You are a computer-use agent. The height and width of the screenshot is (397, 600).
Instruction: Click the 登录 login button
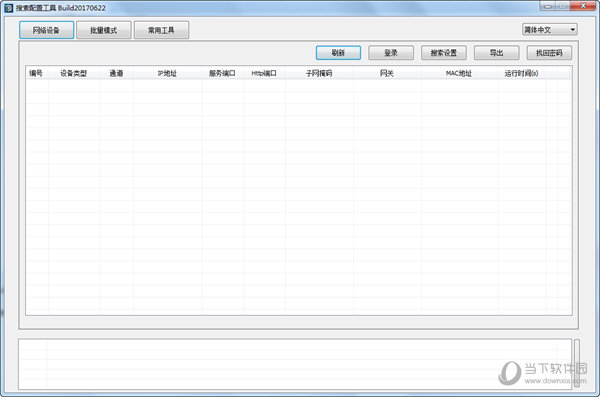pos(391,53)
